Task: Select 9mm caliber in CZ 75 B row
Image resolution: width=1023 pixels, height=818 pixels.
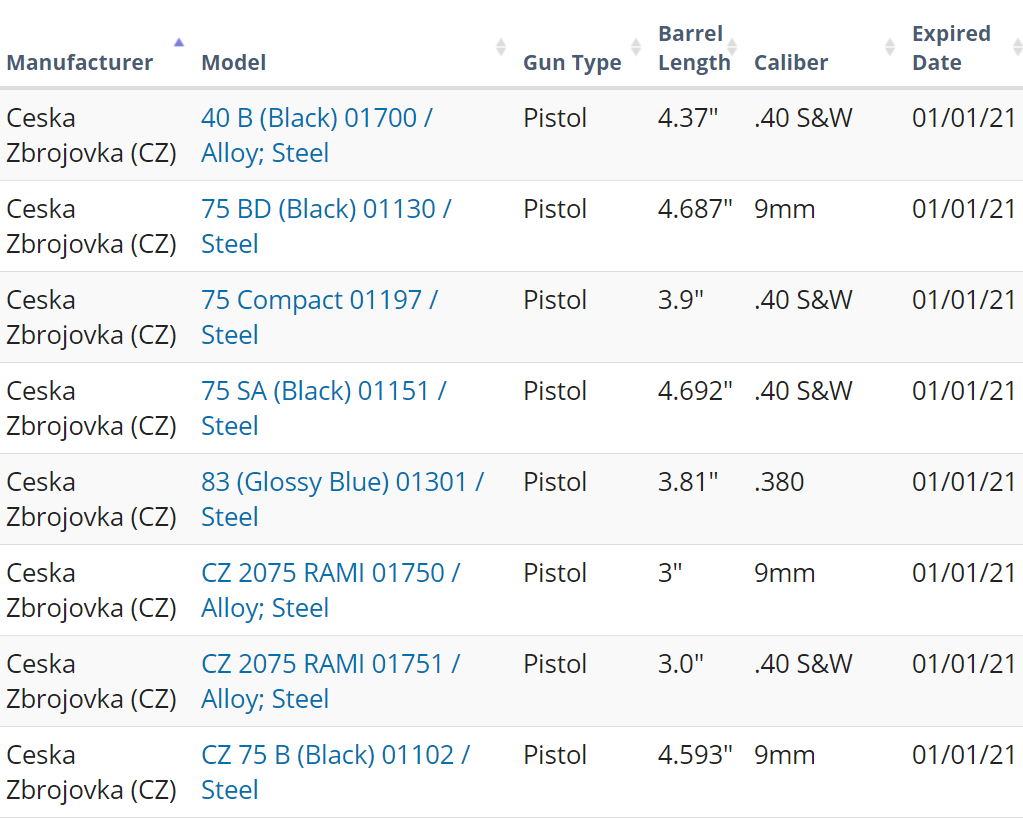Action: tap(785, 755)
